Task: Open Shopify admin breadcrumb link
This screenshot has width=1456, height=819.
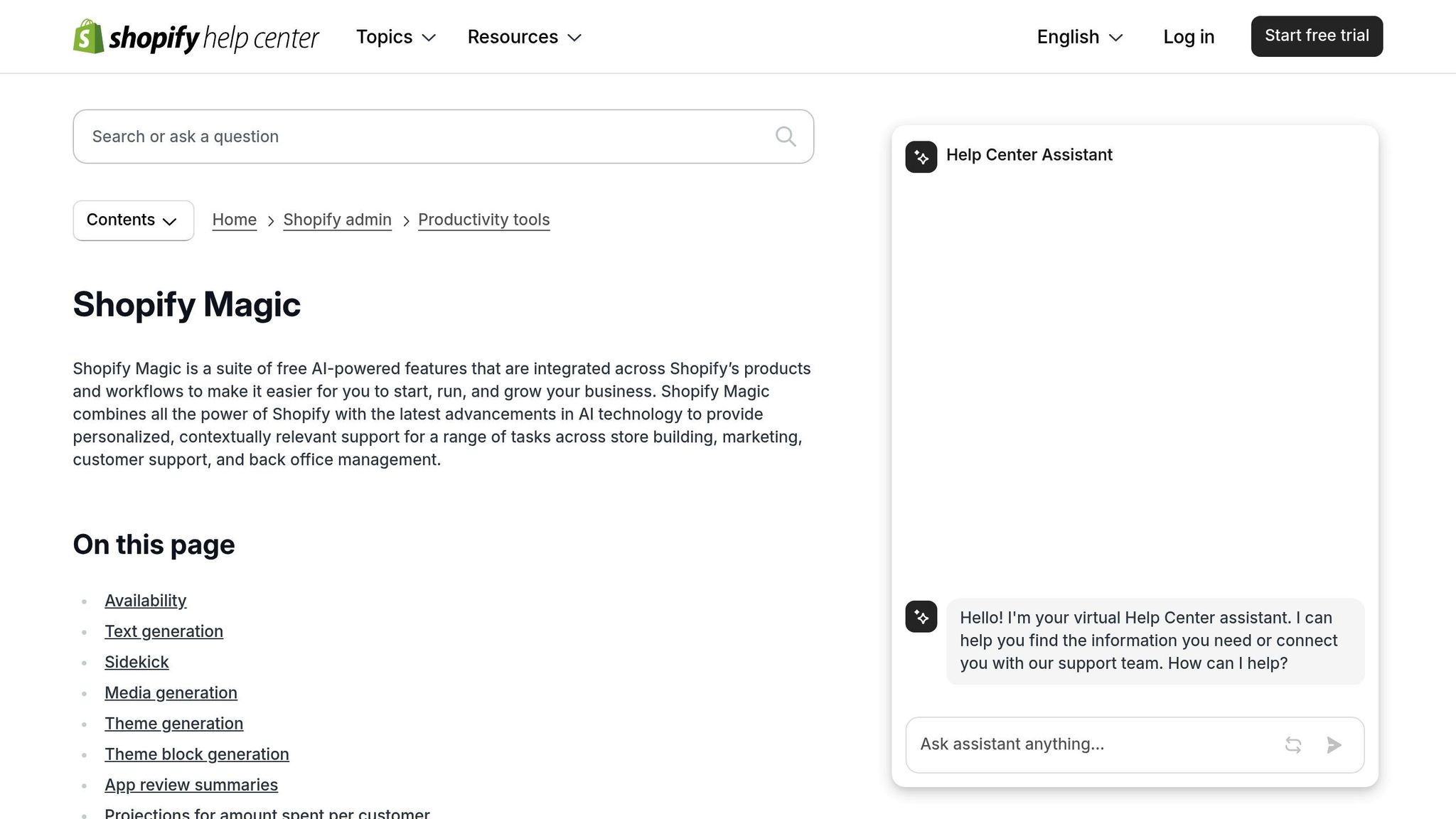Action: pos(337,220)
